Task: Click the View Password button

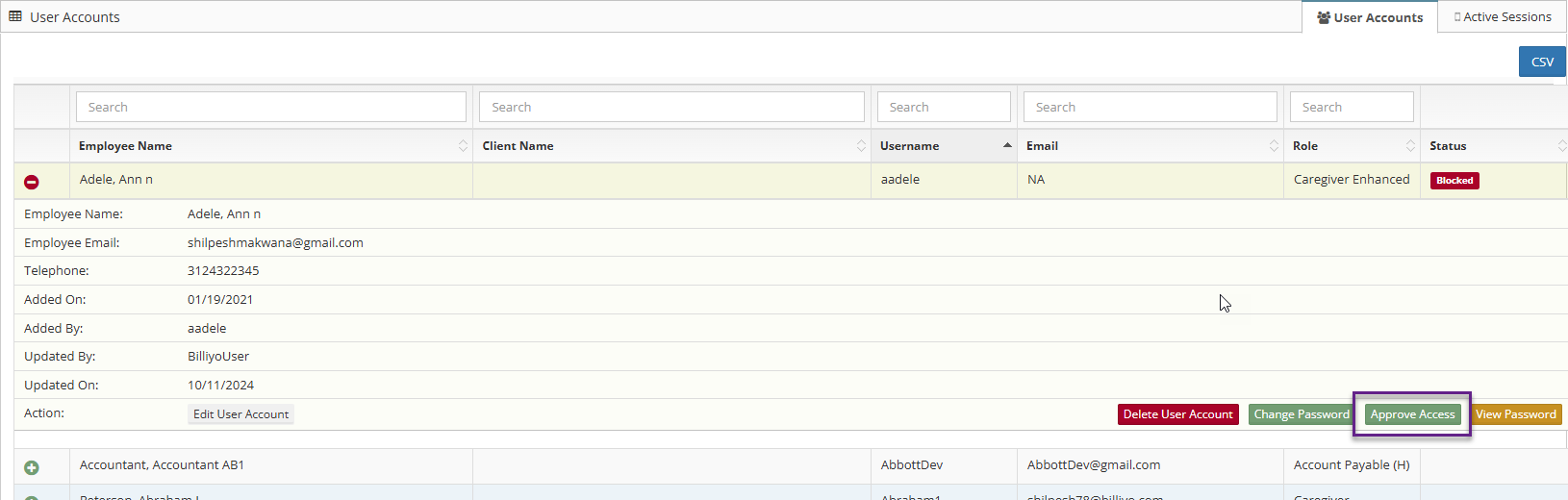Action: [1515, 414]
